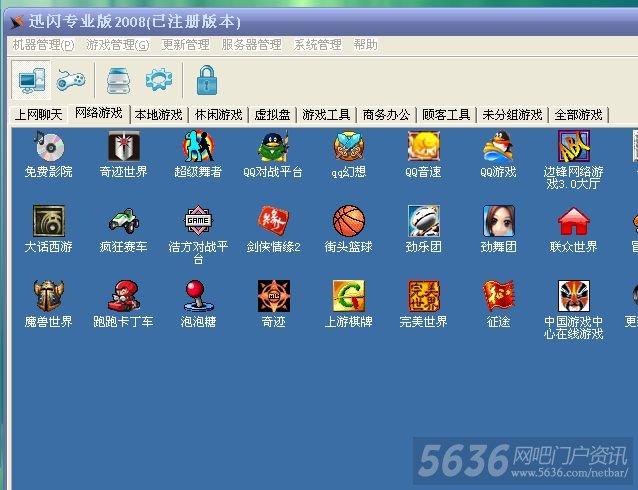Switch to the 休闲游戏 tab
Image resolution: width=638 pixels, height=490 pixels.
[x=218, y=115]
